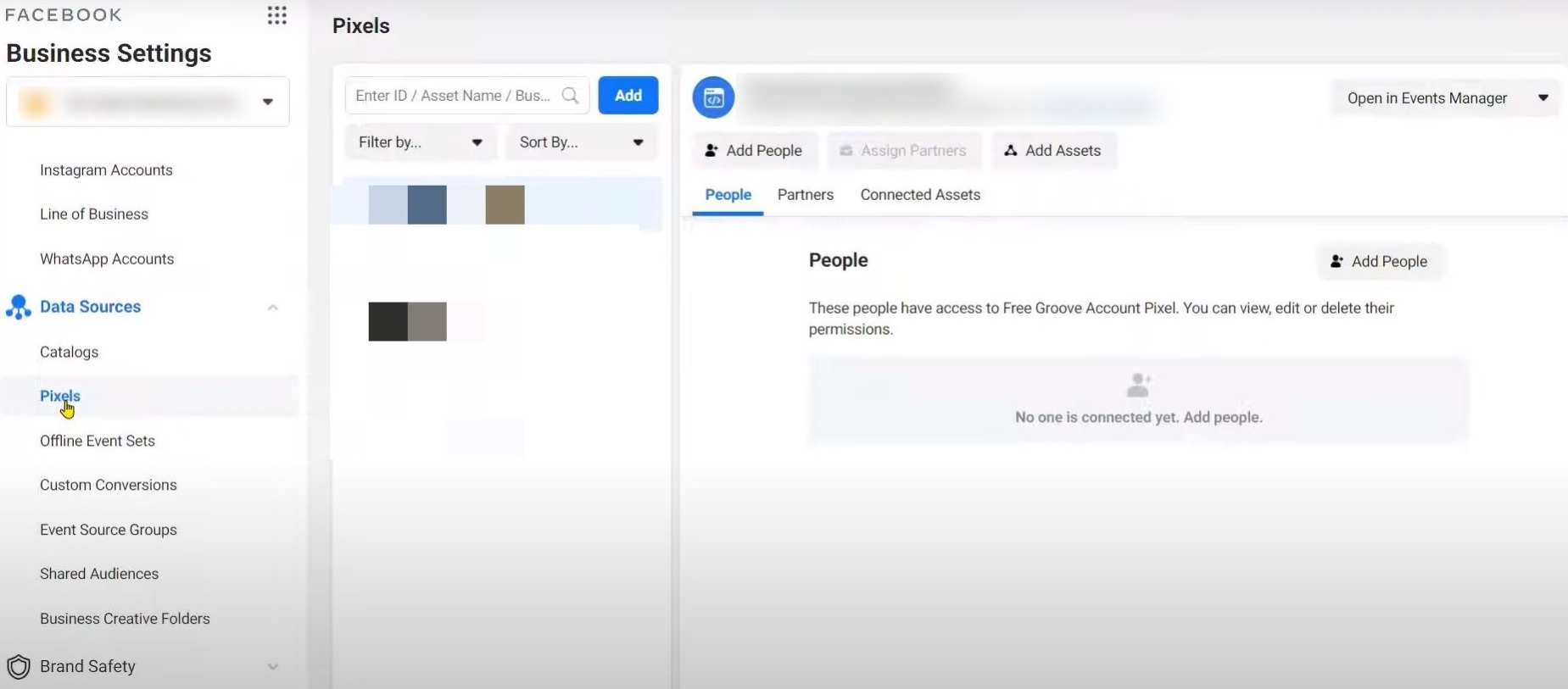Expand the Brand Safety section chevron
The height and width of the screenshot is (689, 1568).
[x=273, y=667]
